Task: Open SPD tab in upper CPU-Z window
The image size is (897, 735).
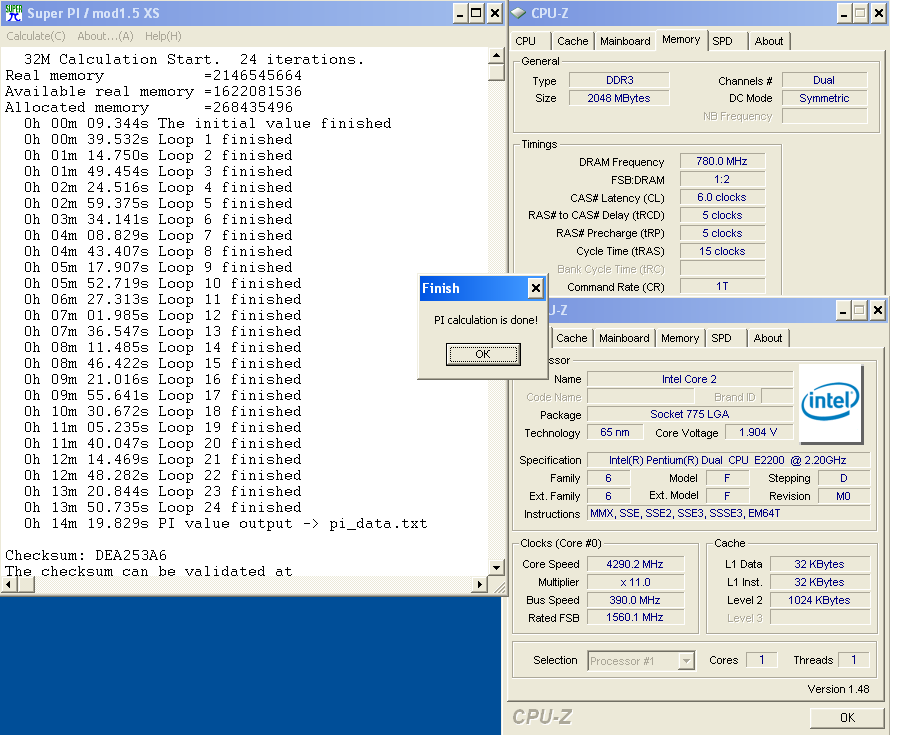Action: [723, 41]
